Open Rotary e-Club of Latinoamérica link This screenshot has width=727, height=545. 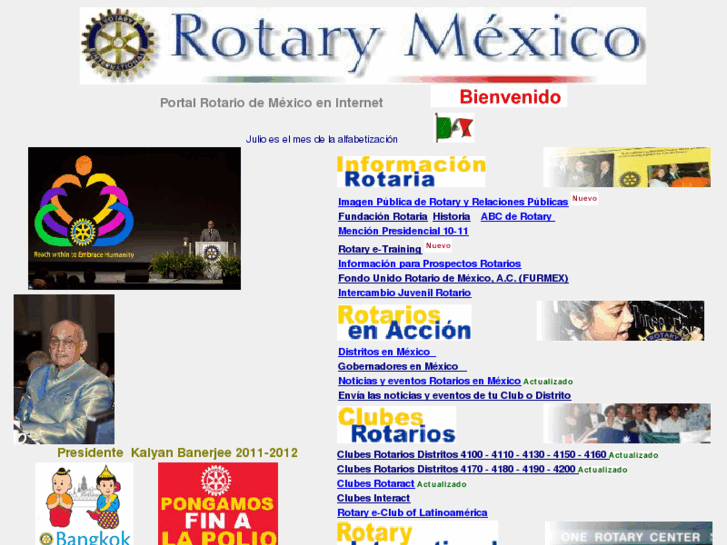pos(412,513)
